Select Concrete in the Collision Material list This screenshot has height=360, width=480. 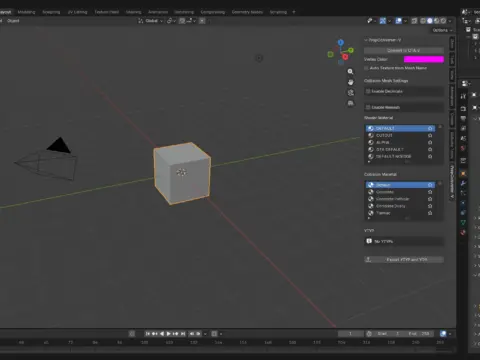coord(400,192)
